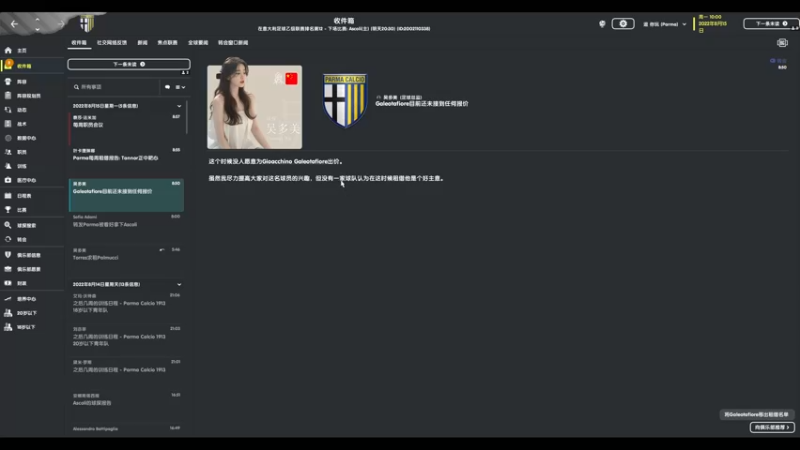Open the Under 20s (20岁以下) squad icon
Image resolution: width=800 pixels, height=450 pixels.
8,313
